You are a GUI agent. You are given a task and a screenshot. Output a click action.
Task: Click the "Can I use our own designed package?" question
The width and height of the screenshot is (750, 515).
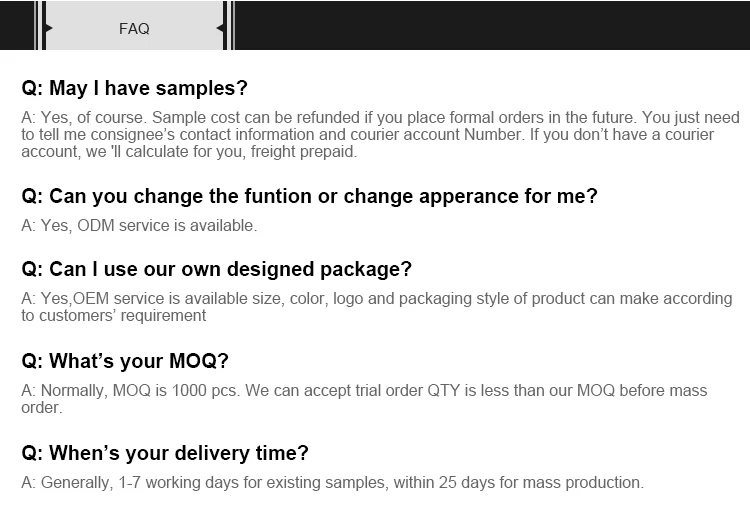(216, 269)
